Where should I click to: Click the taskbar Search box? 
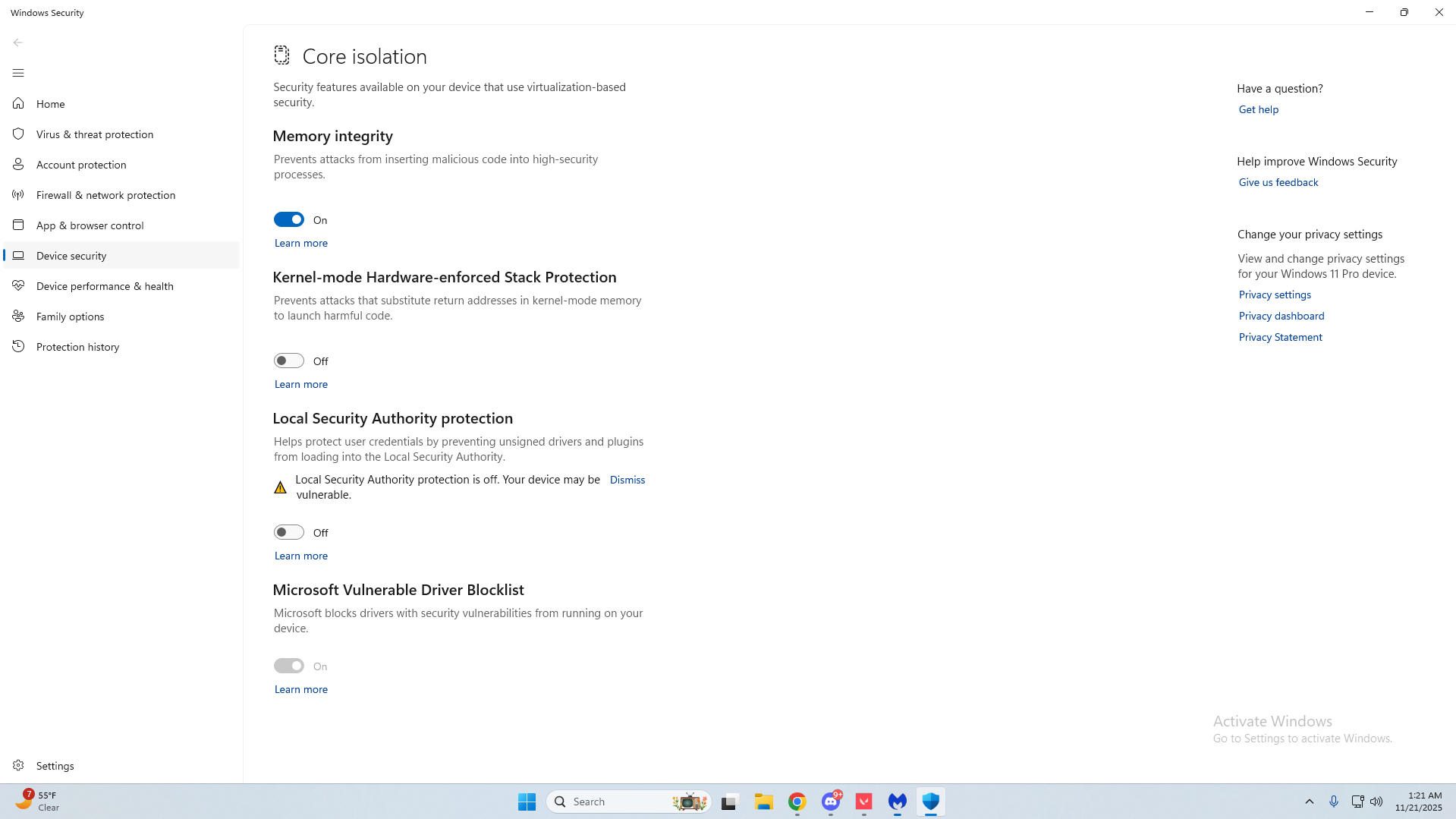[x=629, y=802]
